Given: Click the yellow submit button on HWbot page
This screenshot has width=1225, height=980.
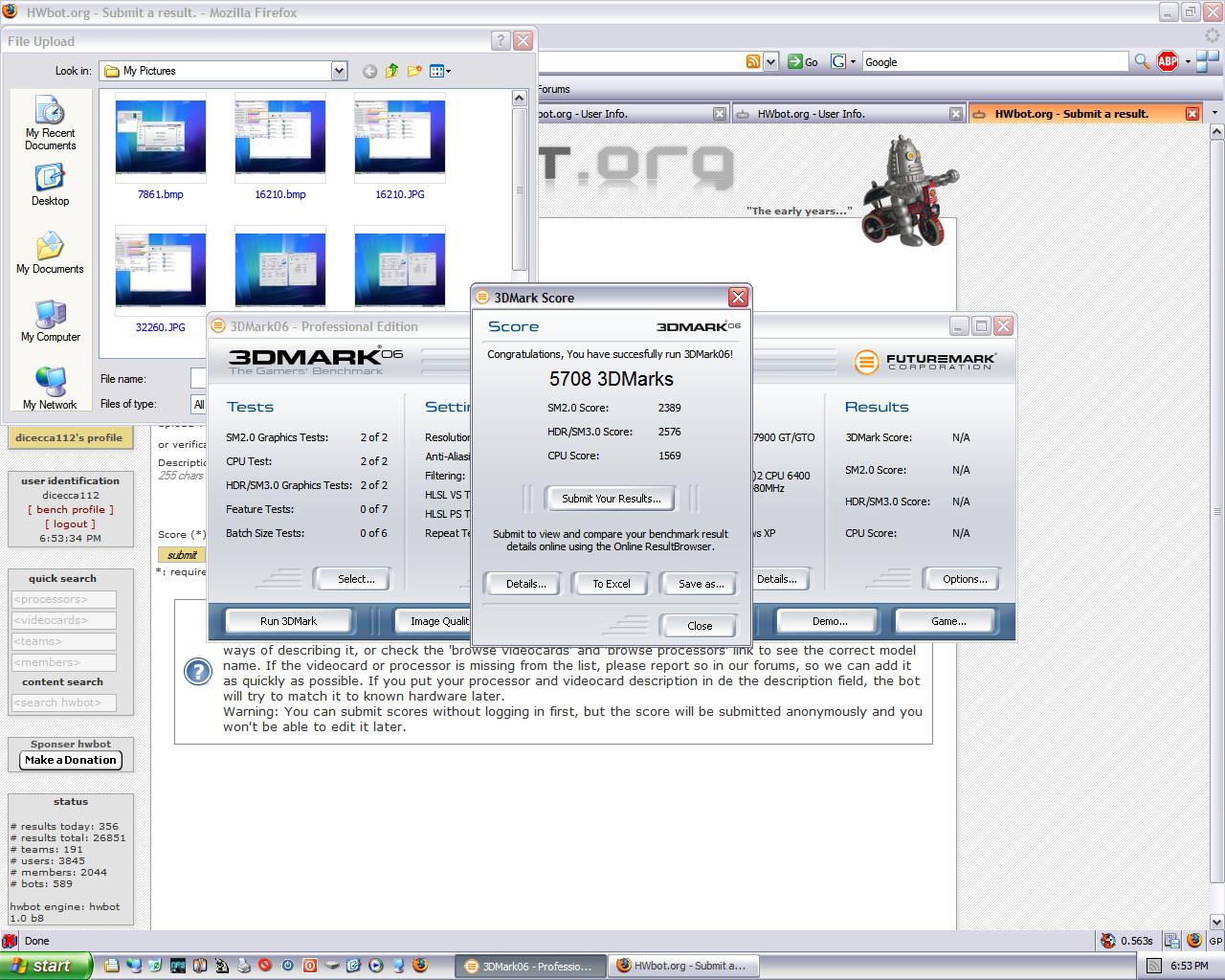Looking at the screenshot, I should (x=182, y=555).
